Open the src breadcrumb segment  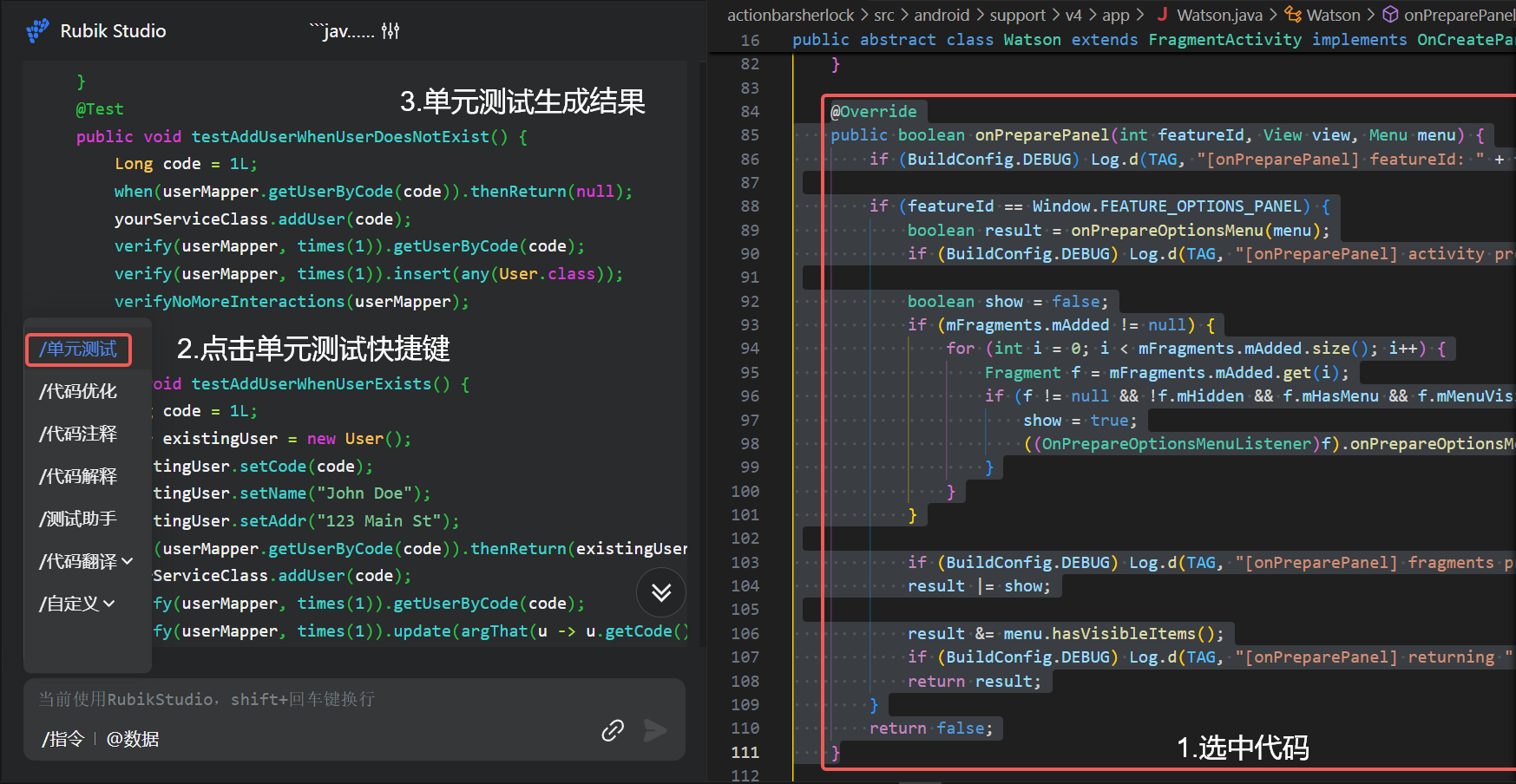point(884,15)
